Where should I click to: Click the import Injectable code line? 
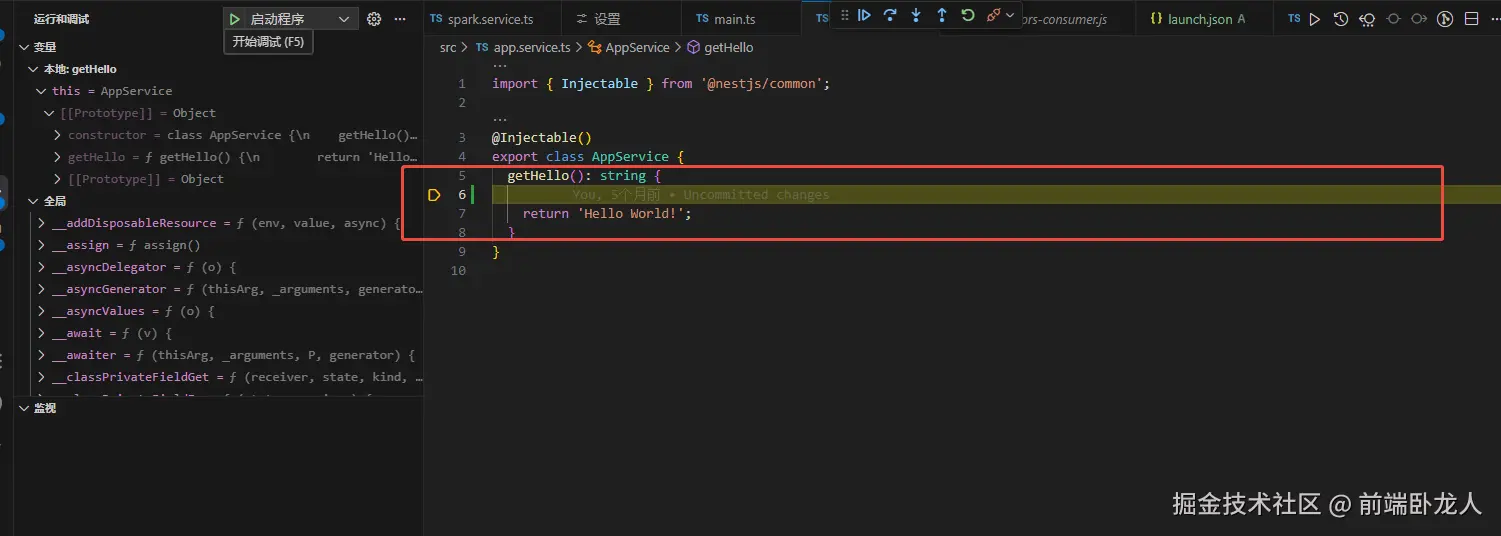click(x=661, y=84)
